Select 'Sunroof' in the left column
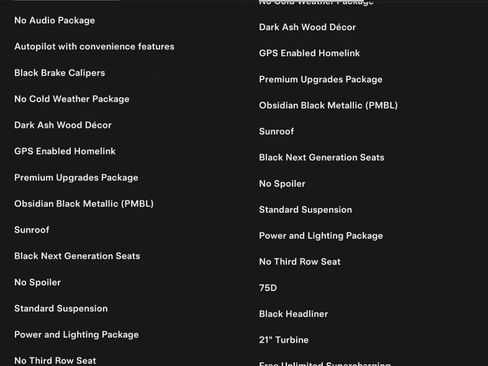This screenshot has height=366, width=488. 32,230
